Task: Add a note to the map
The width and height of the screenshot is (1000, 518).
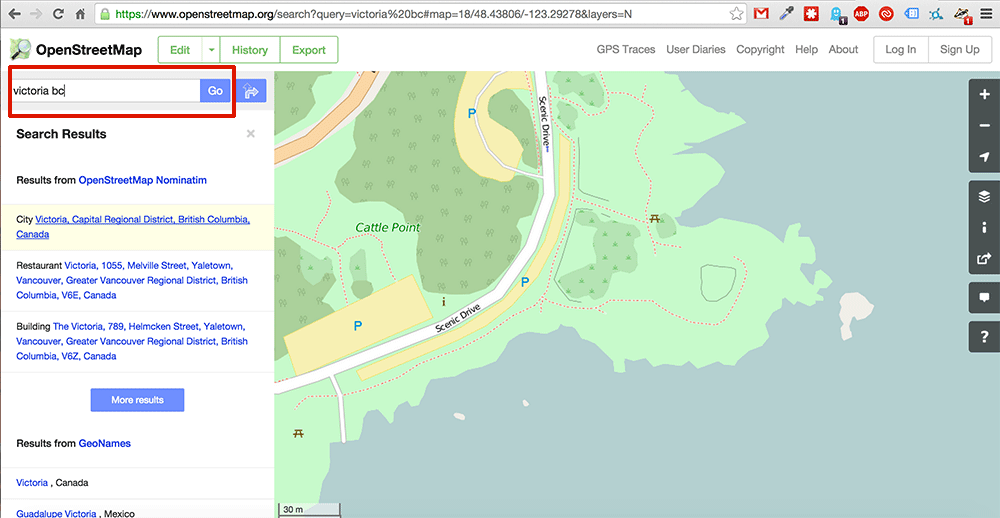Action: 984,297
